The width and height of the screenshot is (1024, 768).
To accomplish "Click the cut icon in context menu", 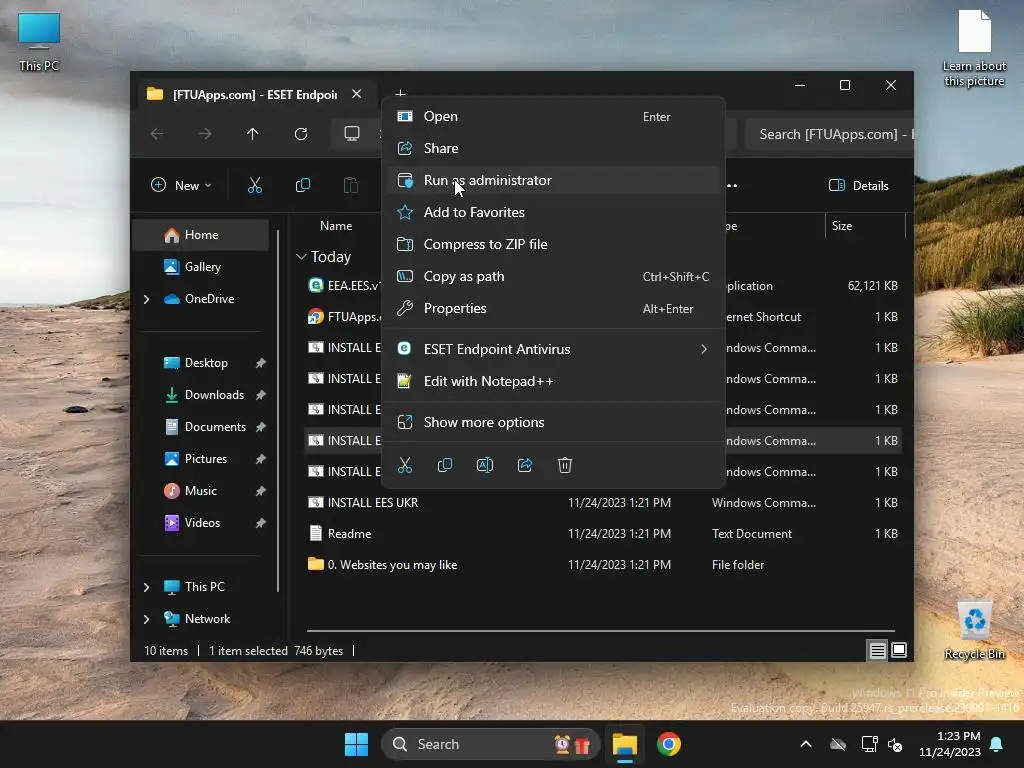I will coord(405,465).
